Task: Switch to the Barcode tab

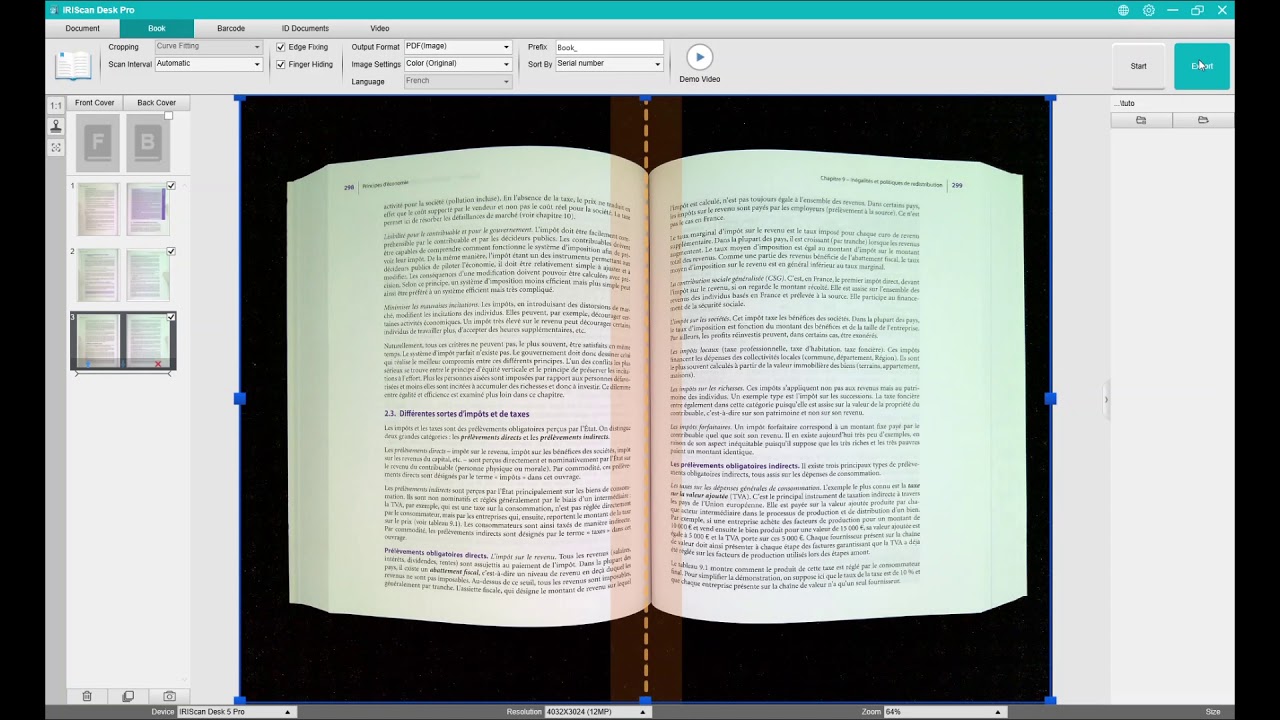Action: [231, 29]
